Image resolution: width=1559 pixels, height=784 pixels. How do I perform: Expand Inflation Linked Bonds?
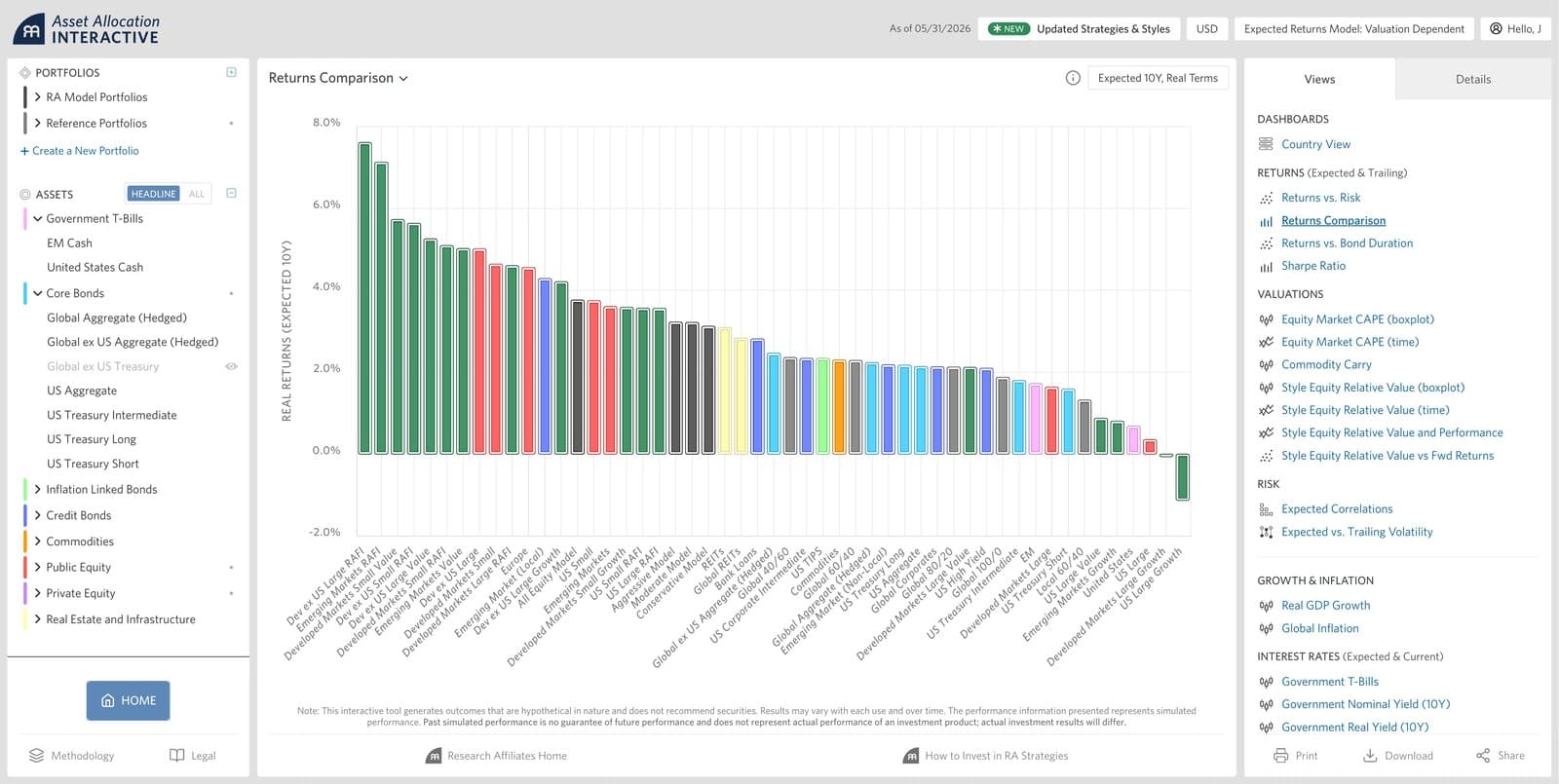(x=38, y=489)
